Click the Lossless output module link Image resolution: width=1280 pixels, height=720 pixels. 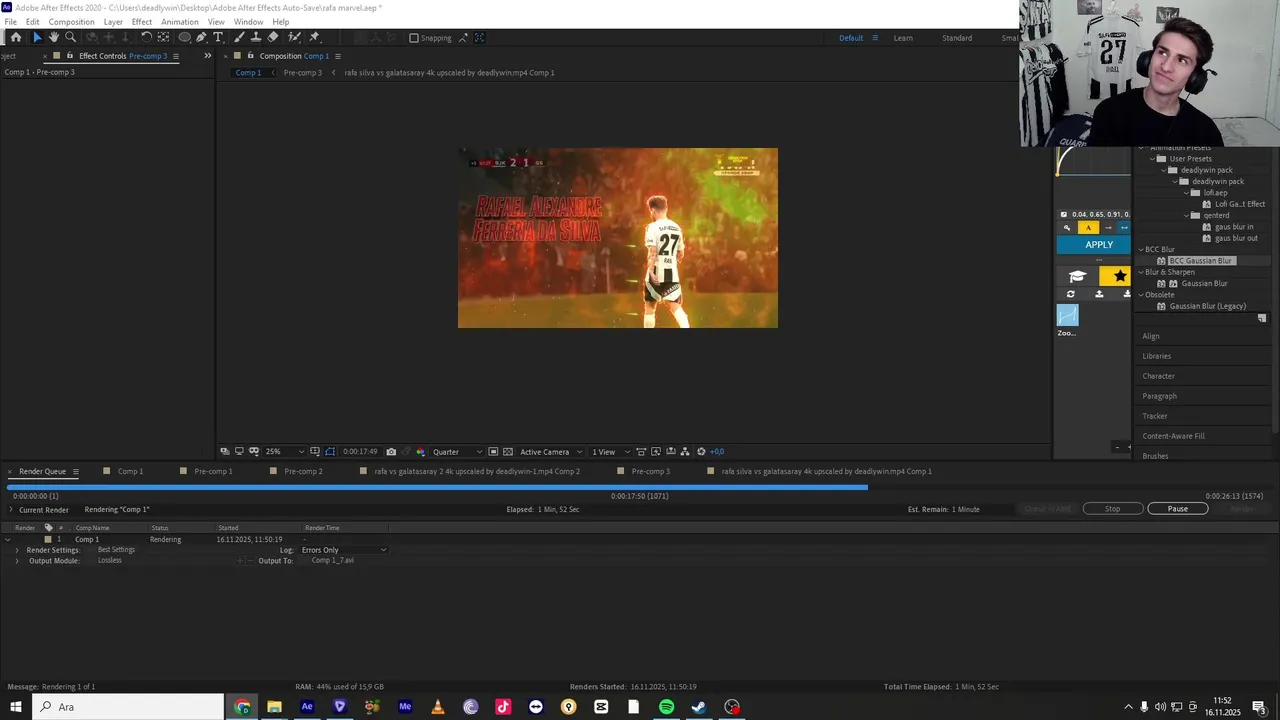tap(110, 561)
